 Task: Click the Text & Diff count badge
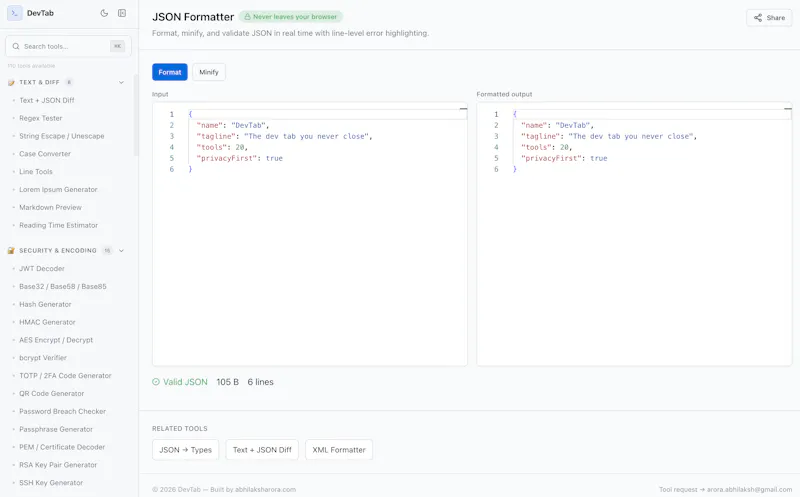(69, 82)
